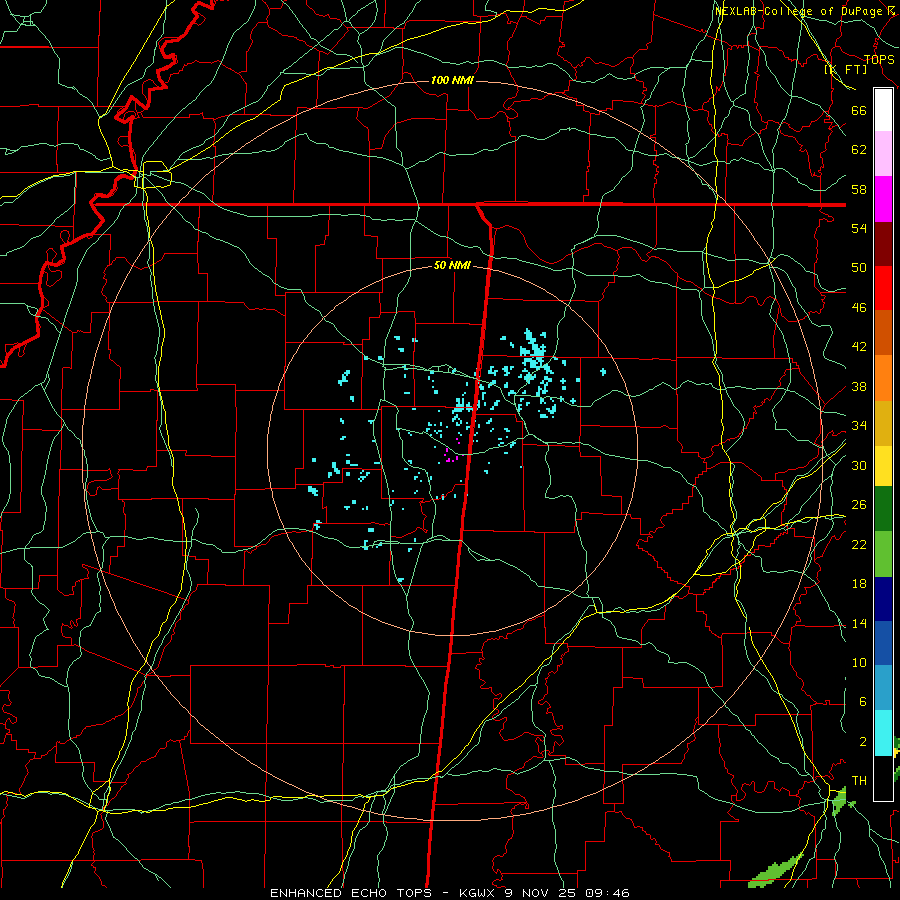This screenshot has height=900, width=900.
Task: Click the 'NEXLAB-College of DuPage' credit text
Action: click(x=801, y=11)
